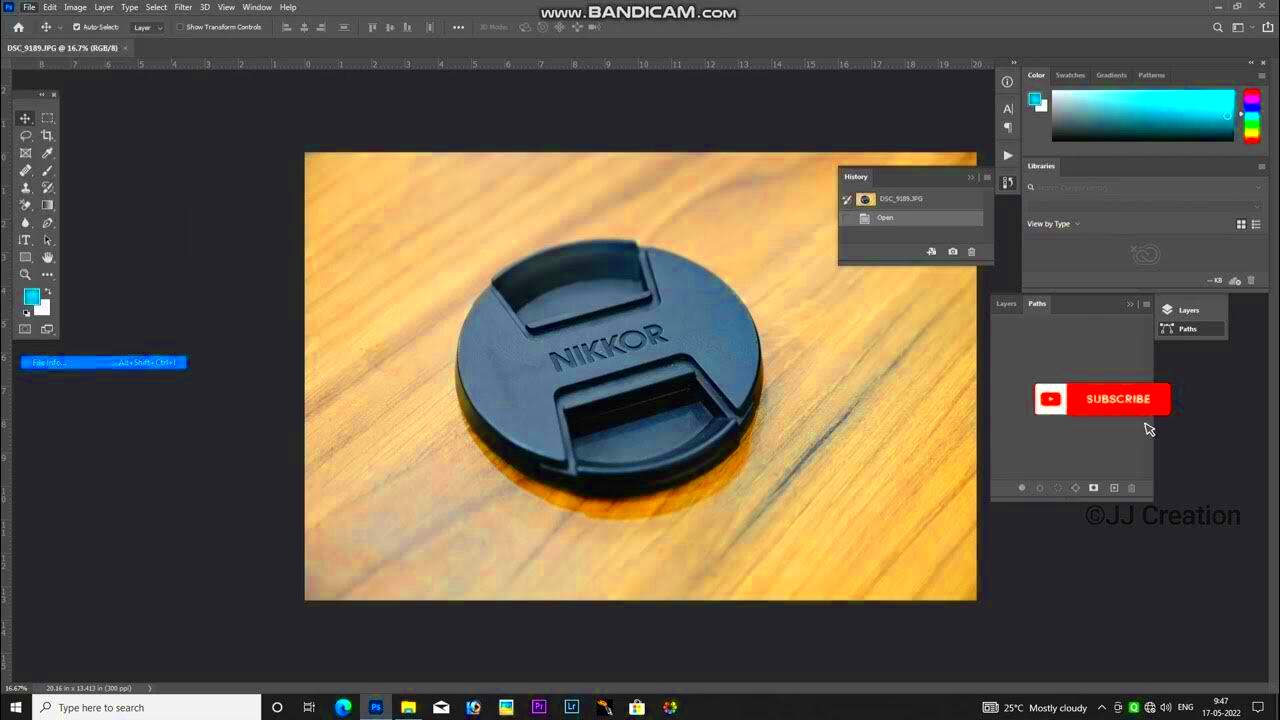Screen dimensions: 1280x720
Task: Select the Rectangular Marquee tool
Action: coord(47,118)
